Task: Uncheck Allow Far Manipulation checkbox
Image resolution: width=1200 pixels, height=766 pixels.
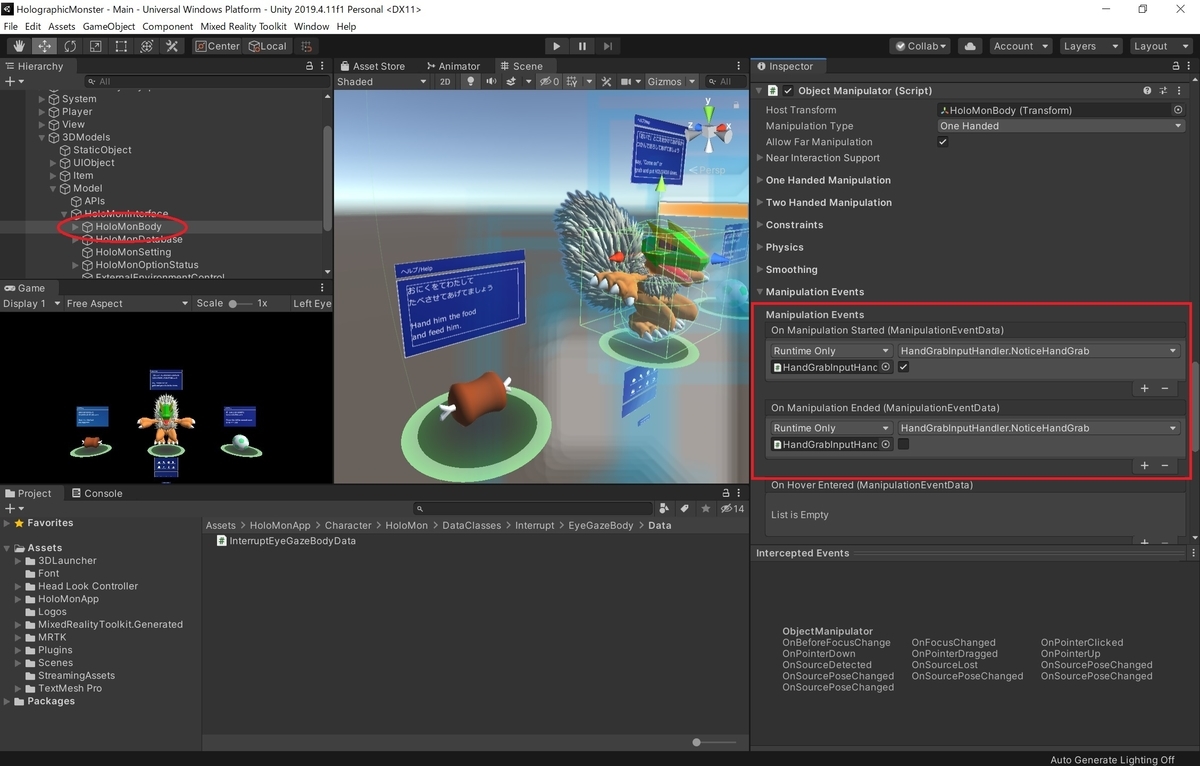Action: coord(942,142)
